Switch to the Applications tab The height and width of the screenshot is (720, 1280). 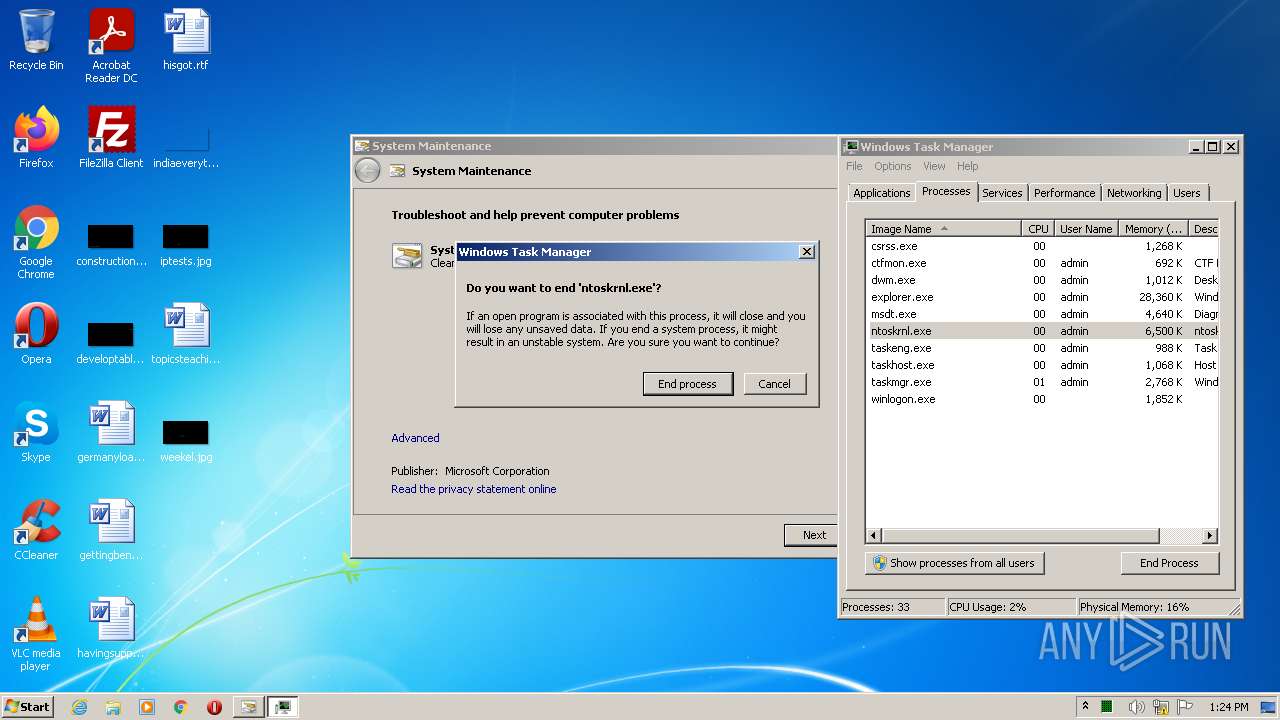[x=882, y=193]
